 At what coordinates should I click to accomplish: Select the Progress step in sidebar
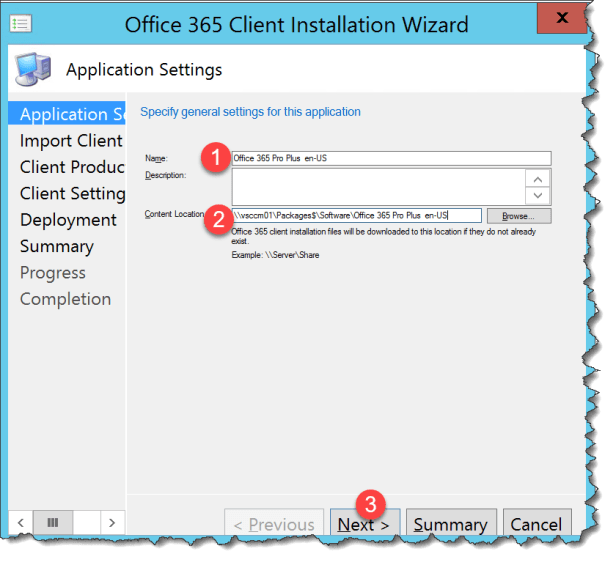(x=53, y=273)
